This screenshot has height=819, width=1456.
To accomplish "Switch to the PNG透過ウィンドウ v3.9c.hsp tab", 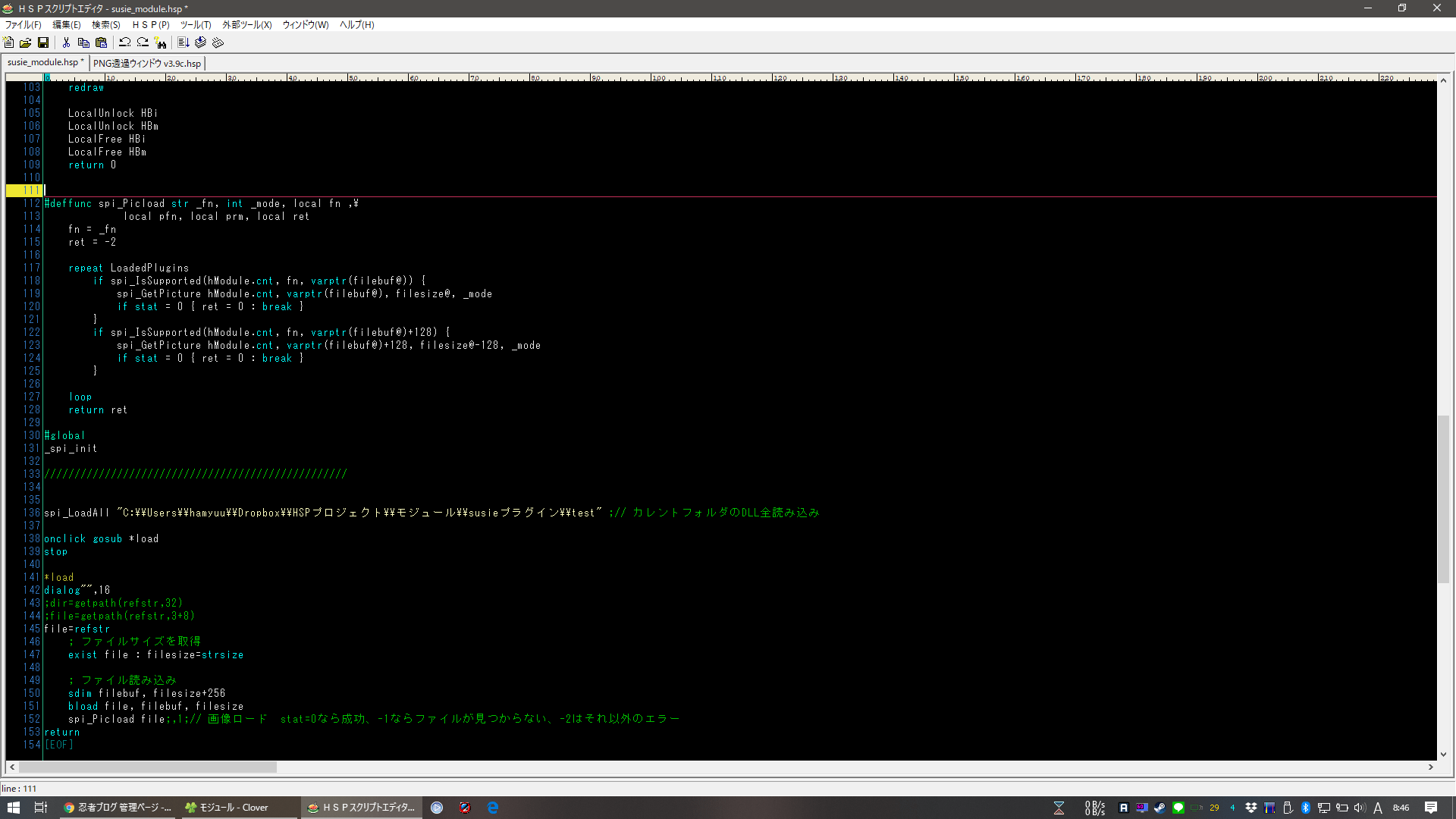I will click(x=147, y=63).
